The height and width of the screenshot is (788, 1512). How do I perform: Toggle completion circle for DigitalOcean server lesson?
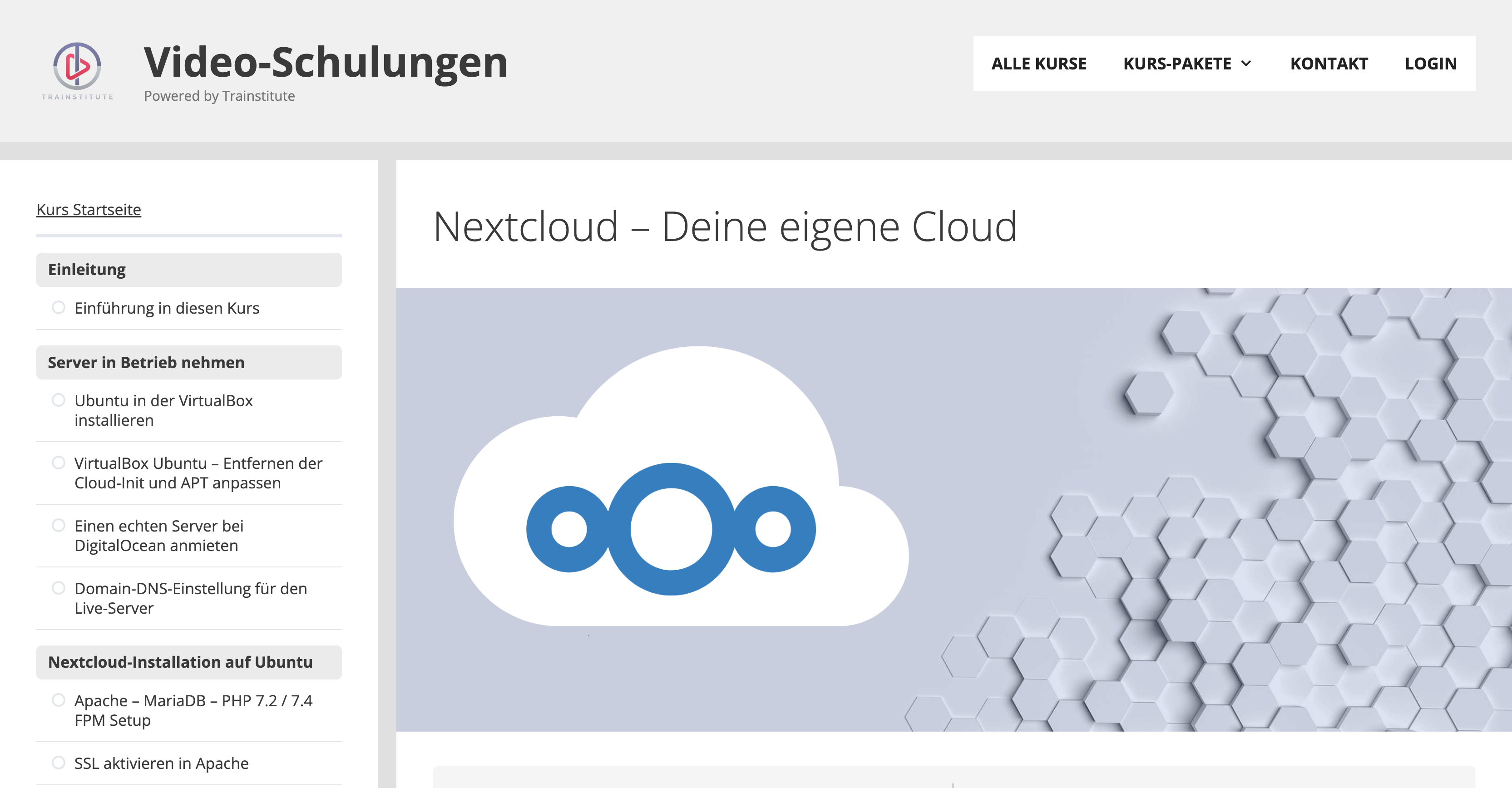click(58, 526)
